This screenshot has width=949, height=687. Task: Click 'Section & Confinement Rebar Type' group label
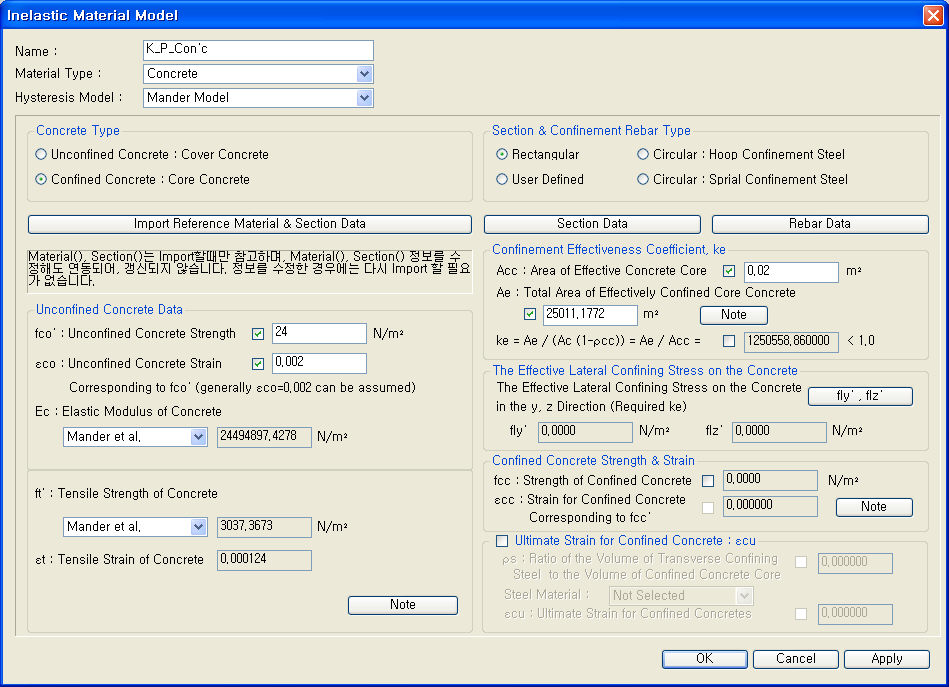591,131
